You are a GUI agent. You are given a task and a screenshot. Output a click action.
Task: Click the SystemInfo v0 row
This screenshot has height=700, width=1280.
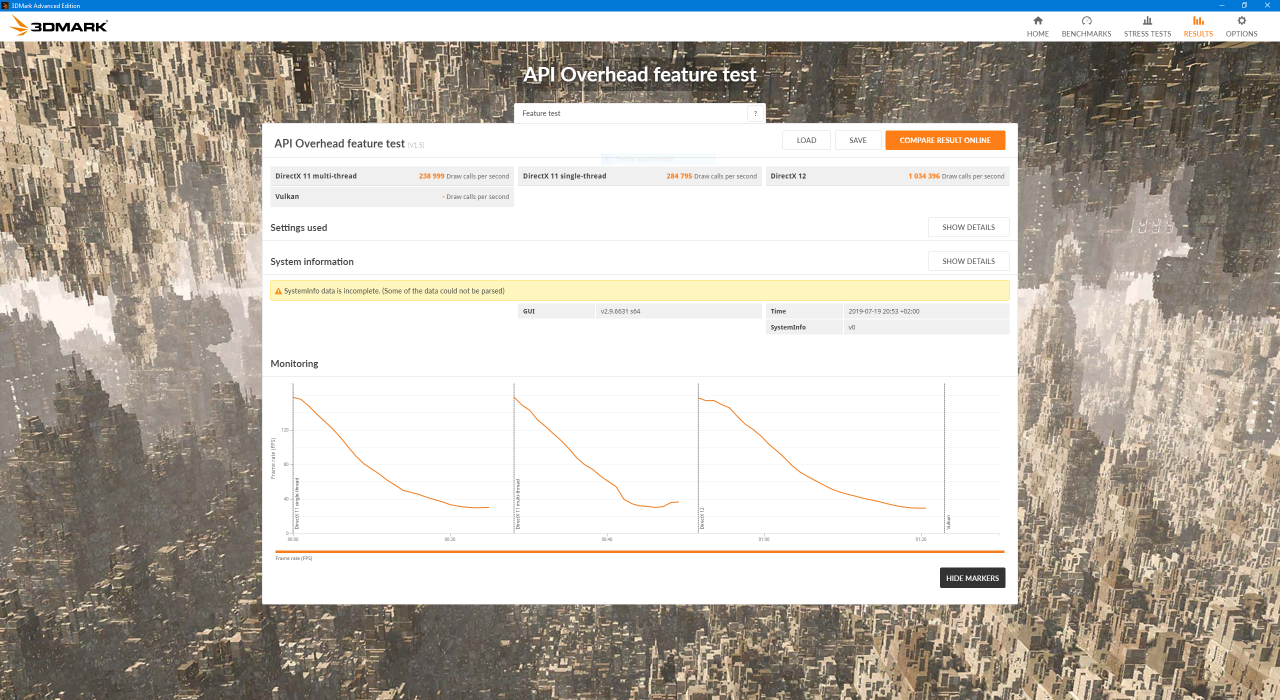(887, 327)
